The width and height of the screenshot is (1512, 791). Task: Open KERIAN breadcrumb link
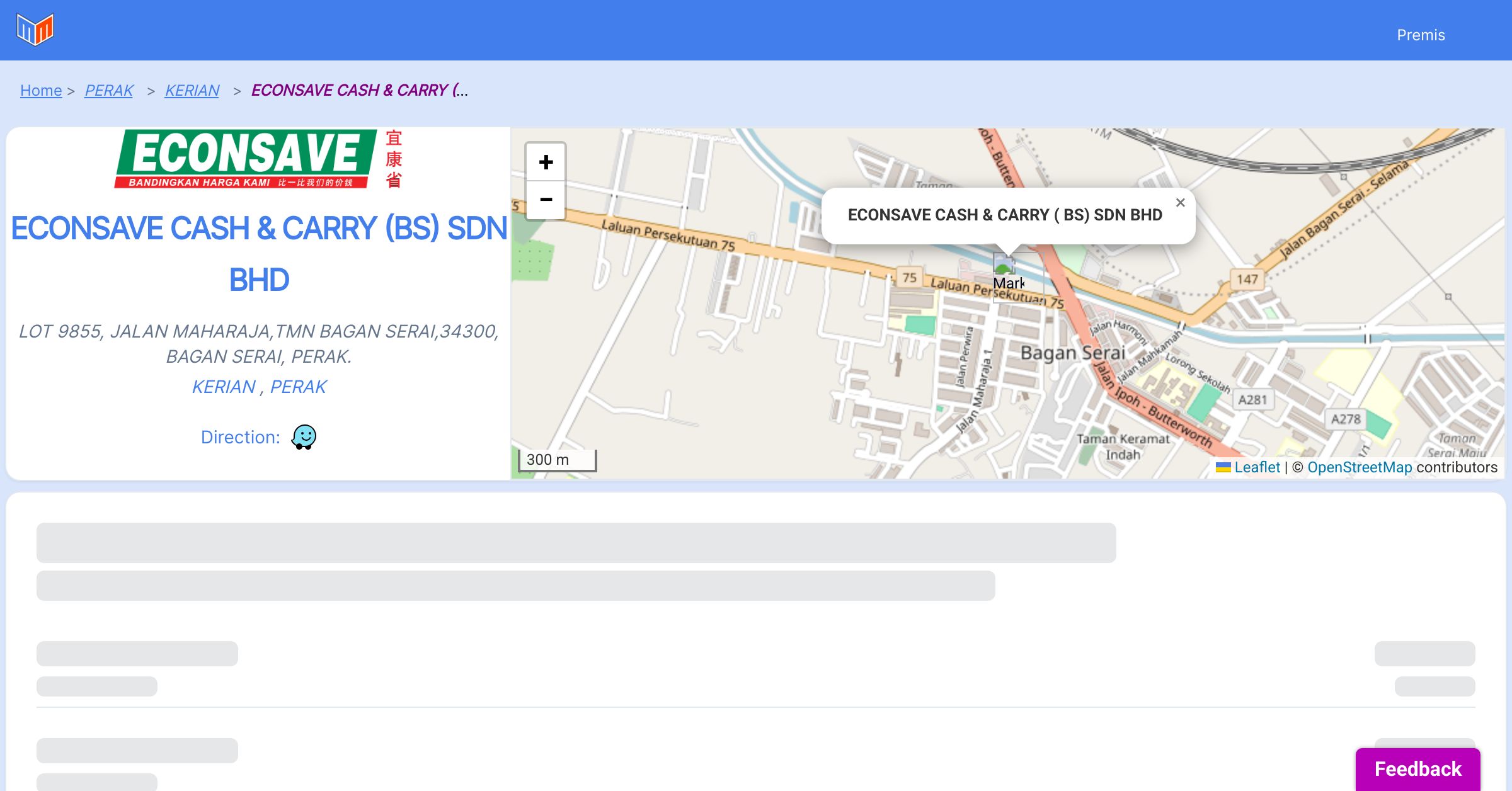192,91
